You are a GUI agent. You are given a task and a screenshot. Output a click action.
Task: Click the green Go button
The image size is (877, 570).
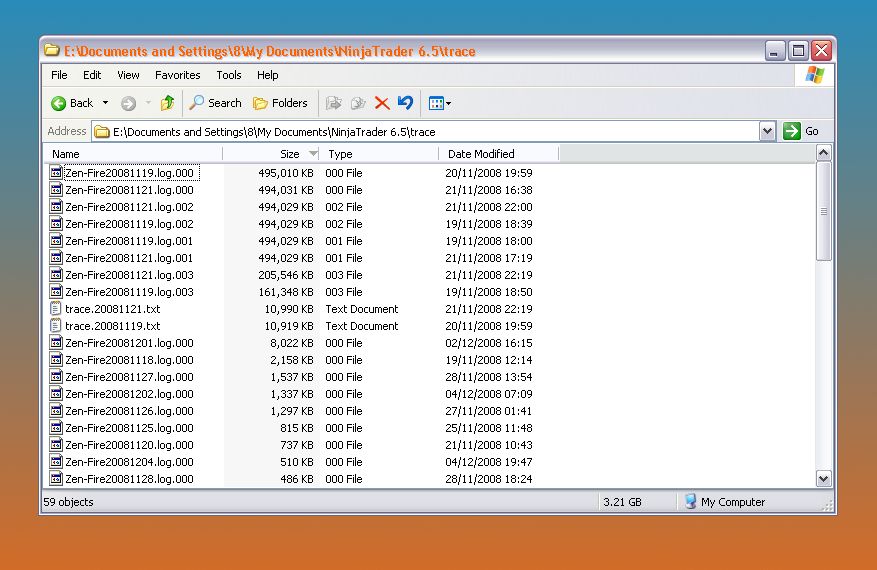(x=801, y=131)
